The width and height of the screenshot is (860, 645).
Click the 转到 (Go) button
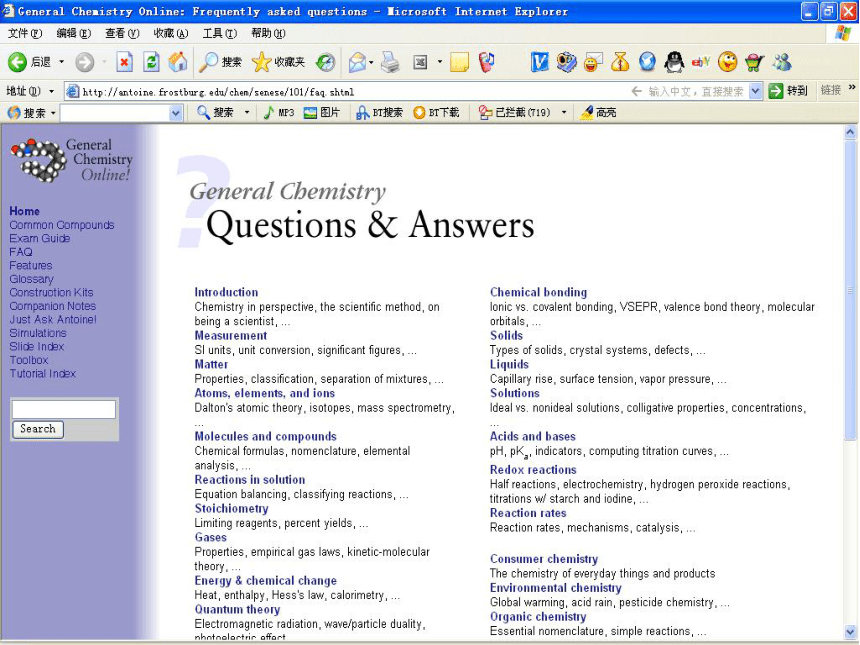pos(788,91)
